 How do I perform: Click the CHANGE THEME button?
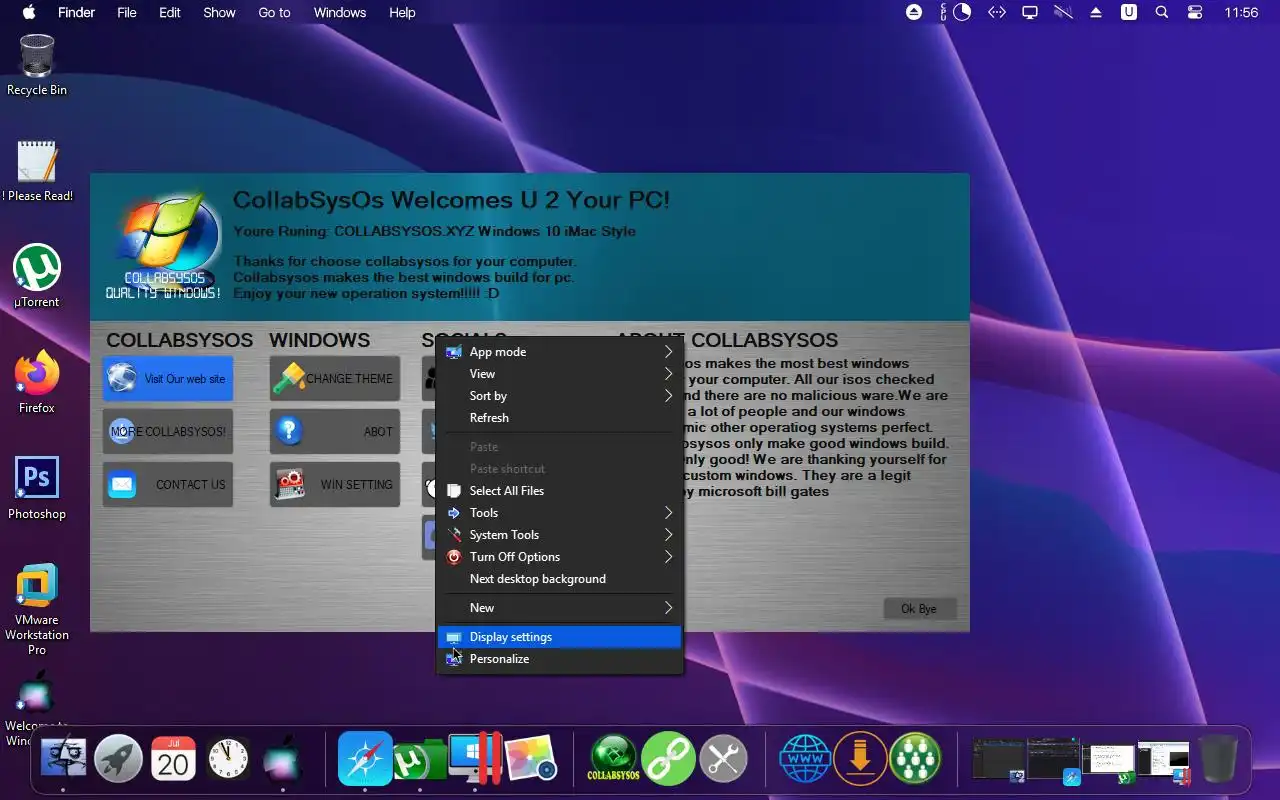pos(334,379)
